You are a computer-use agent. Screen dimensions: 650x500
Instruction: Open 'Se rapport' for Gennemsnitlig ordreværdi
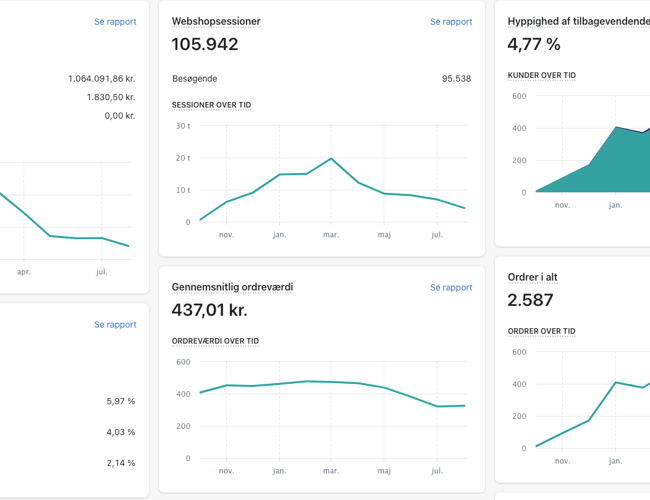coord(450,287)
